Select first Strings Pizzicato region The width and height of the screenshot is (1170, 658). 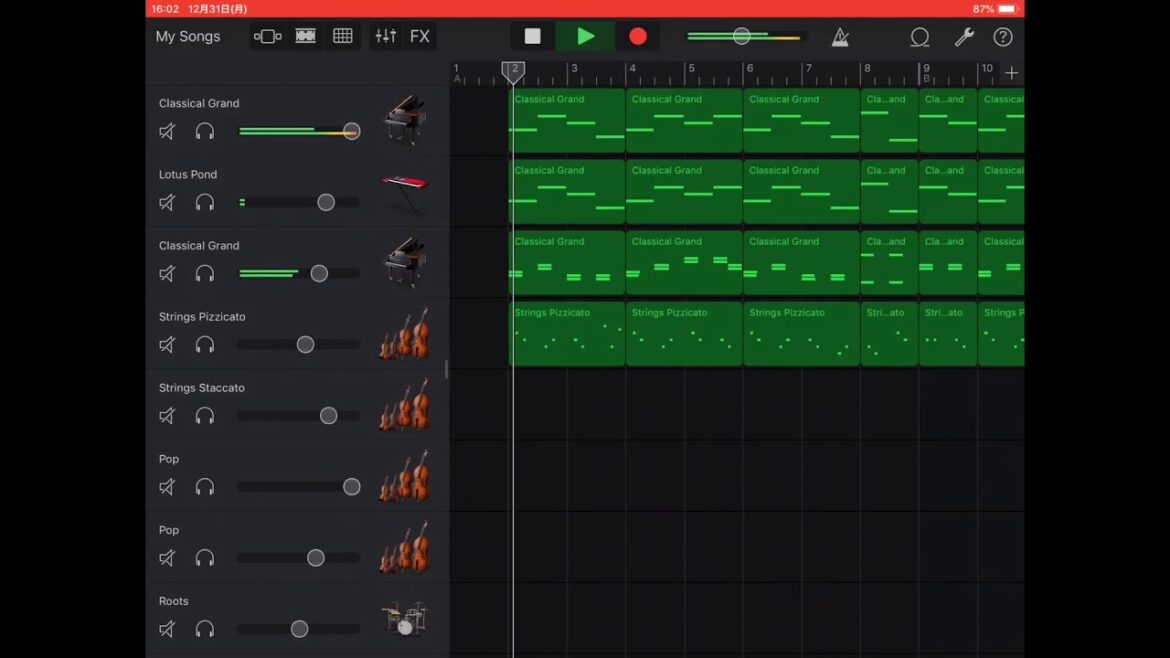(x=567, y=335)
